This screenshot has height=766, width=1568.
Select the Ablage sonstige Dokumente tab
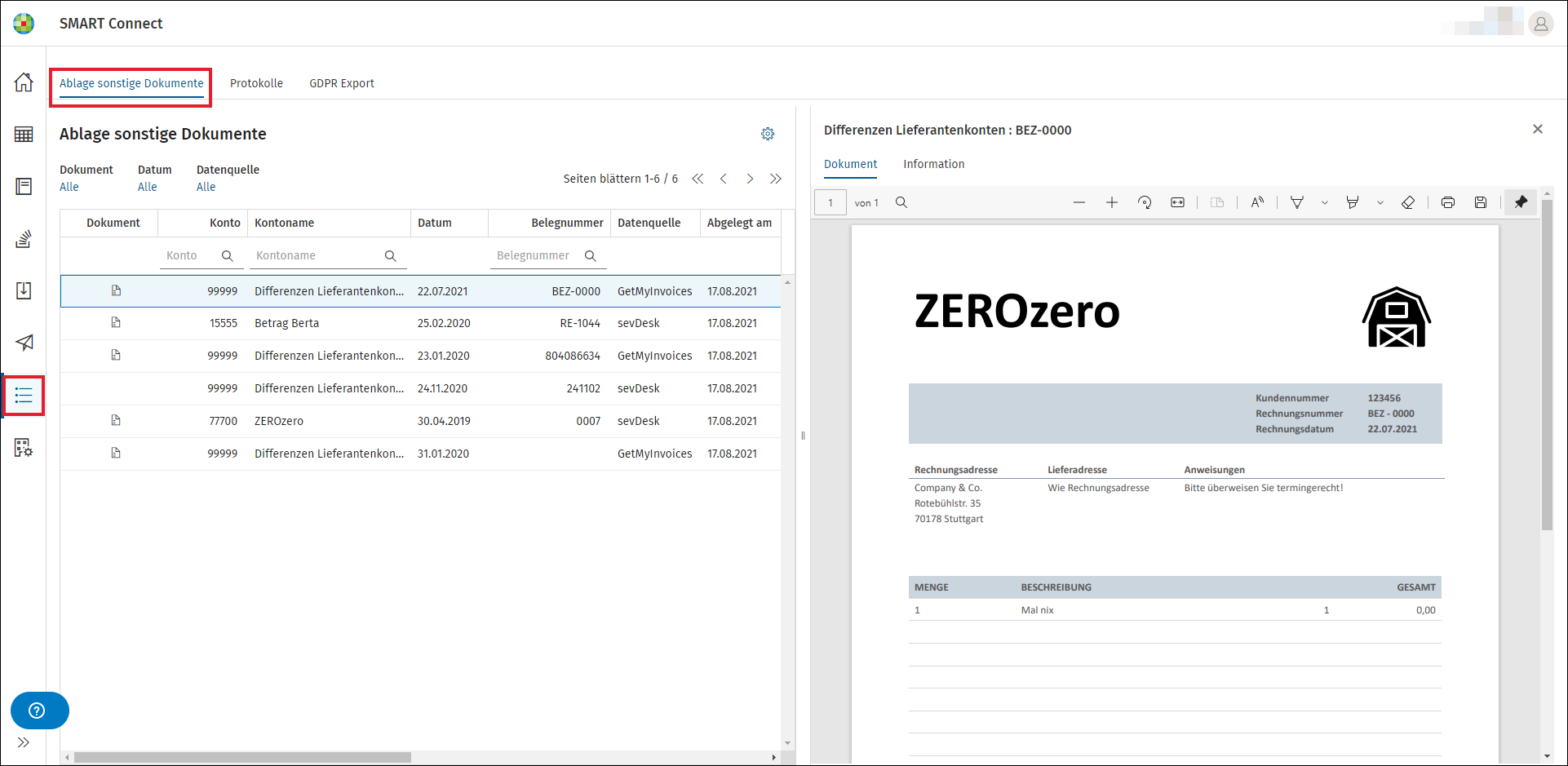131,83
